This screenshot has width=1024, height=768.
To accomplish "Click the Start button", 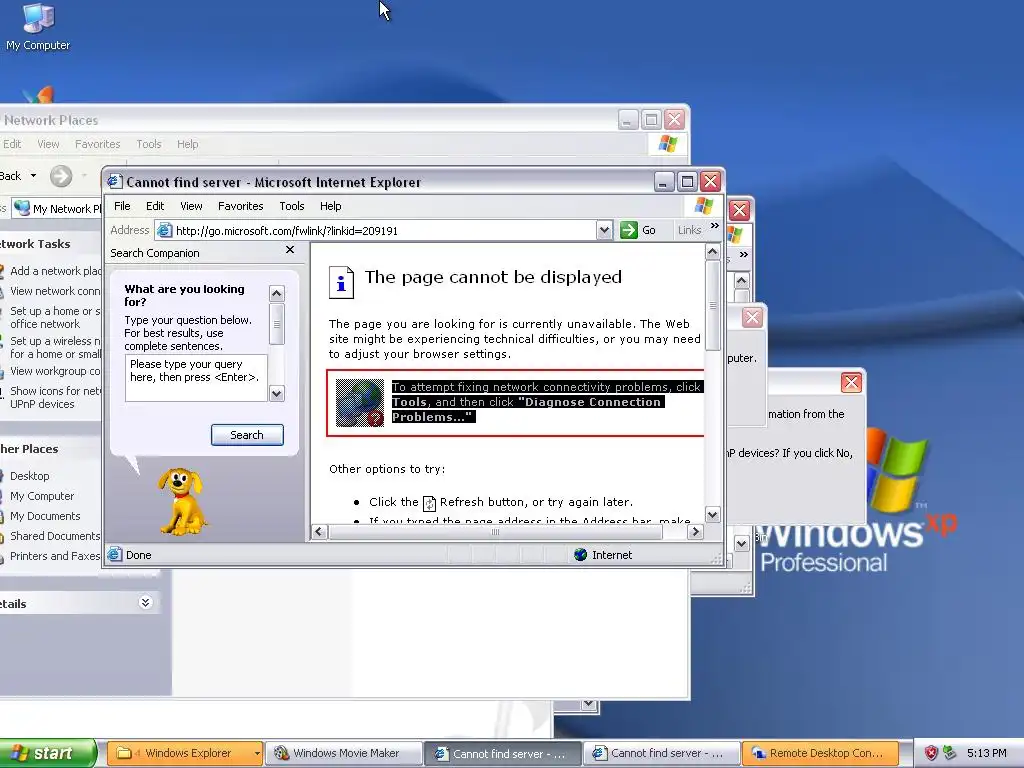I will click(x=48, y=754).
